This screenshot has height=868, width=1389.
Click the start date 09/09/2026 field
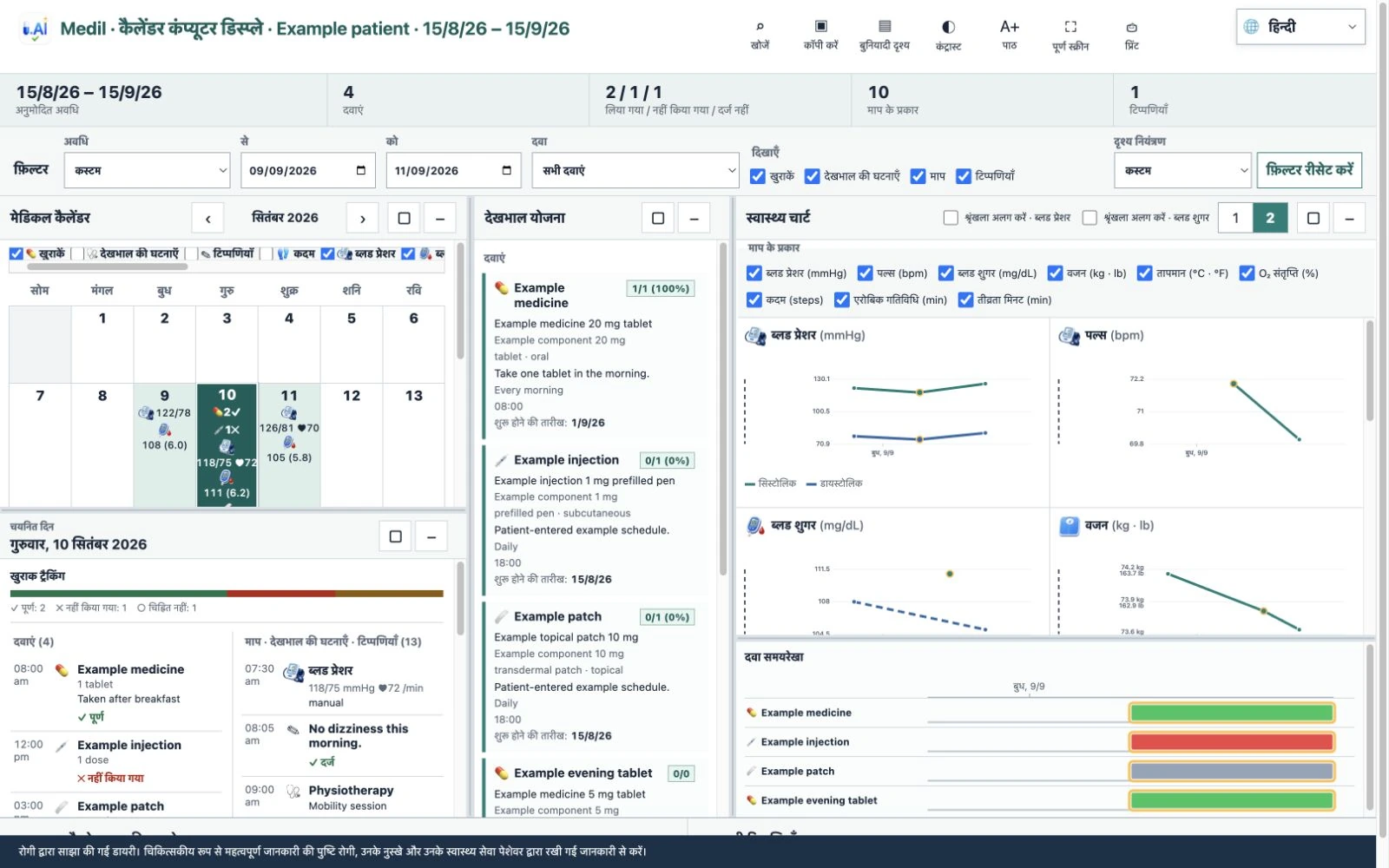point(307,170)
